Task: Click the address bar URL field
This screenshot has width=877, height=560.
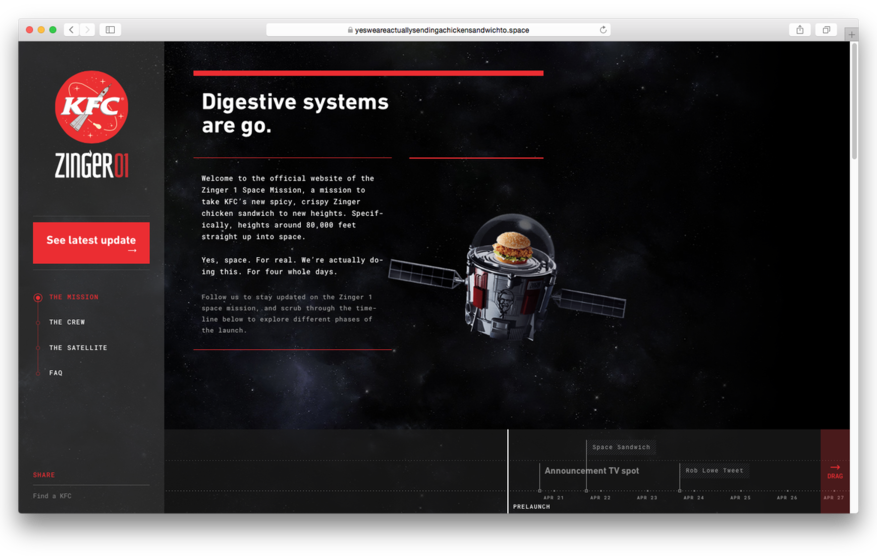Action: coord(438,30)
